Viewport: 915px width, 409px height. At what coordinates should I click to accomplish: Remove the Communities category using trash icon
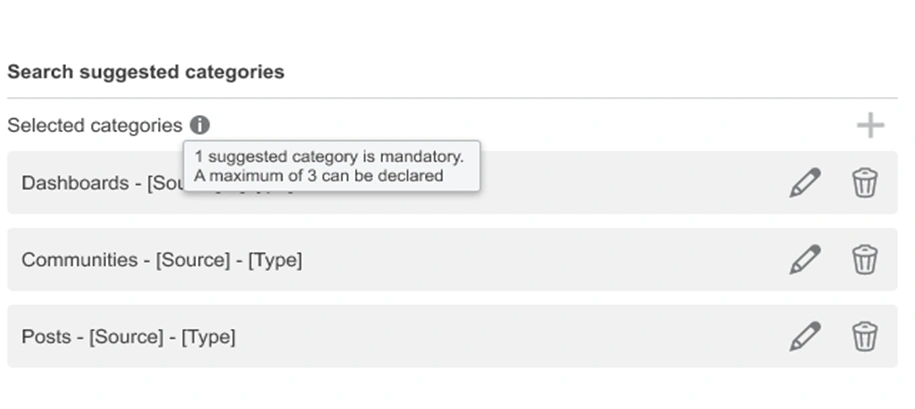coord(864,260)
